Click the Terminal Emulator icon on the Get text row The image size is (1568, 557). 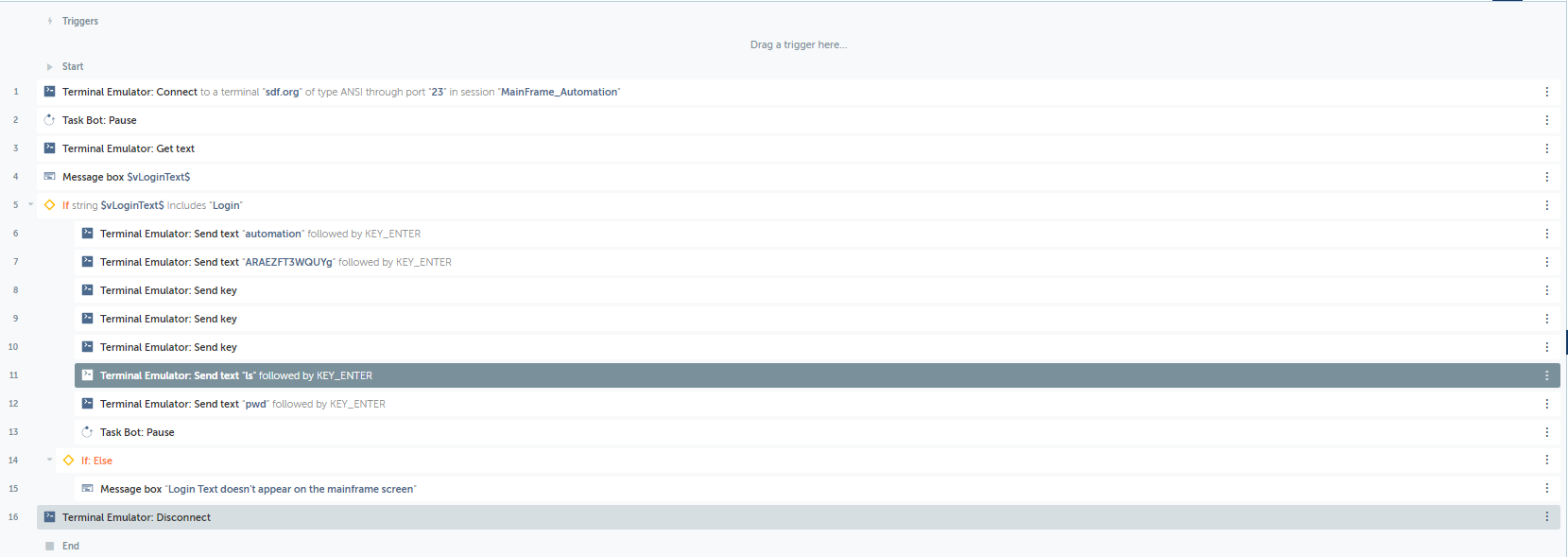click(x=50, y=148)
